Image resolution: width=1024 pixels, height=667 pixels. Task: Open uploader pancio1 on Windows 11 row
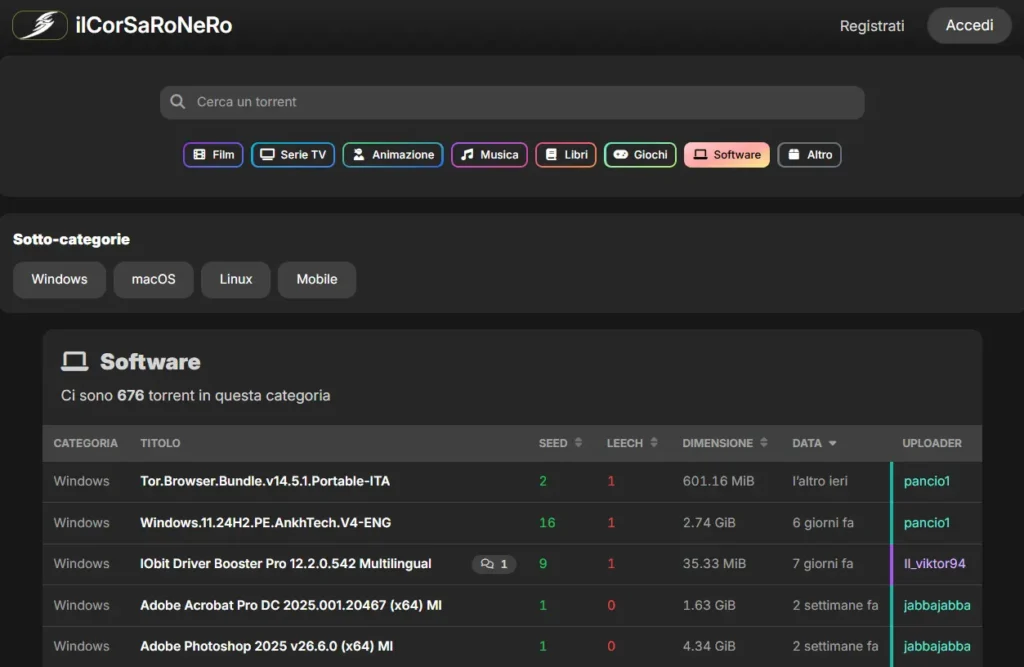point(927,523)
